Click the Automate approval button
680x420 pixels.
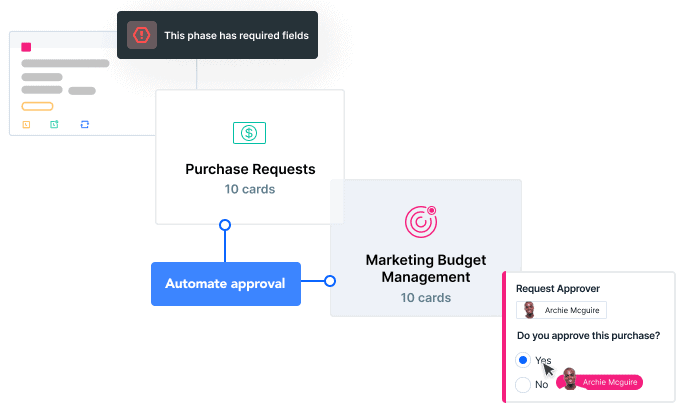[226, 284]
